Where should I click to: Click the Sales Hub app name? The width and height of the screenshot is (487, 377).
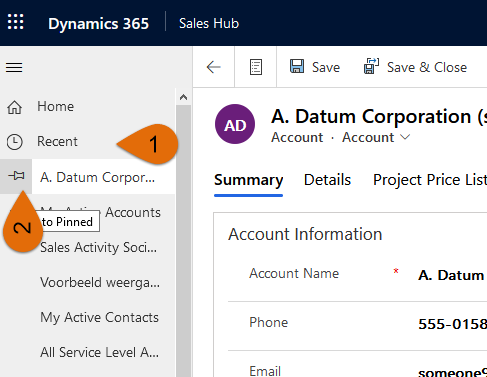(x=209, y=23)
